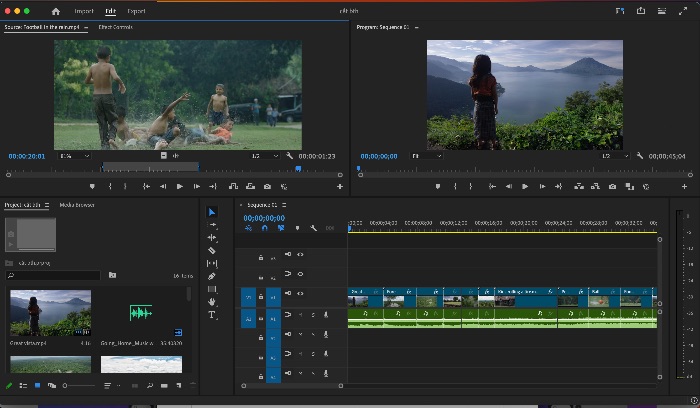
Task: Switch Project panel to list view
Action: pyautogui.click(x=23, y=386)
